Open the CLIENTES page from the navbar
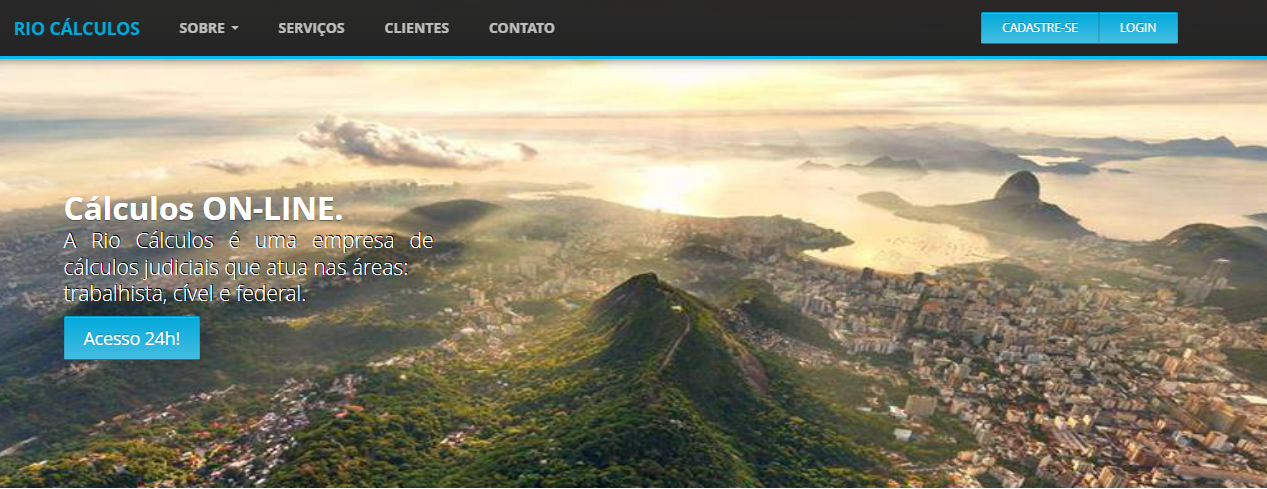1267x489 pixels. (x=416, y=28)
